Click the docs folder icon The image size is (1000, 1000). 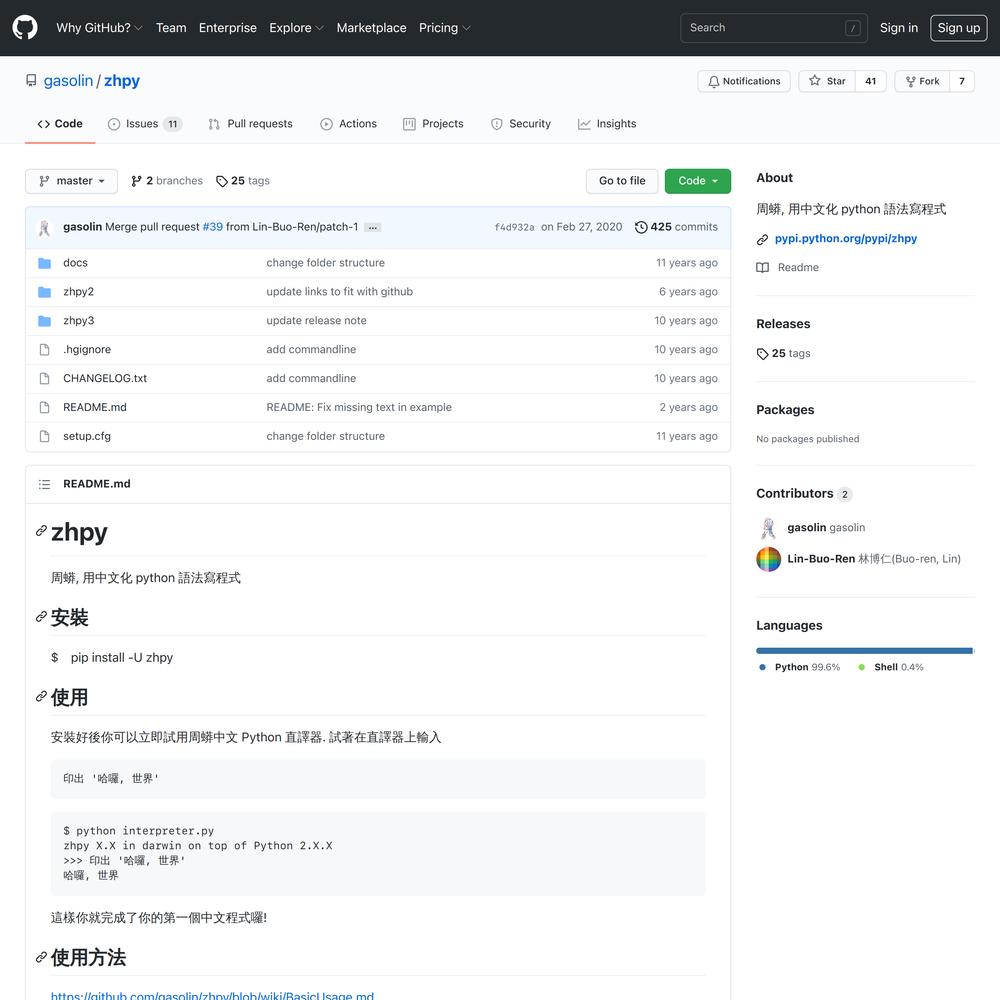click(x=44, y=263)
